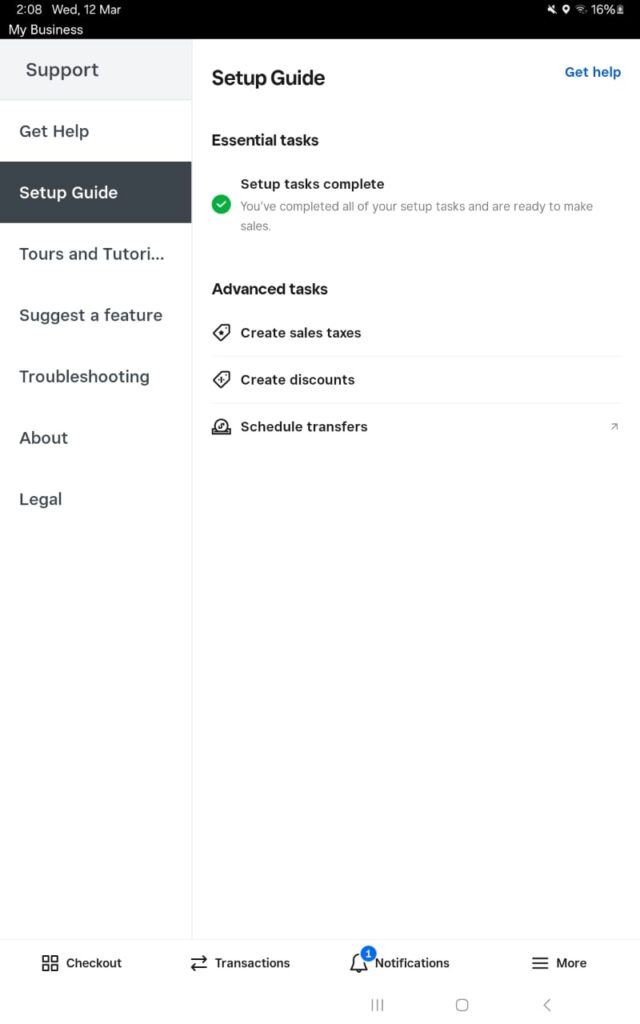
Task: Open the Legal section
Action: tap(41, 499)
